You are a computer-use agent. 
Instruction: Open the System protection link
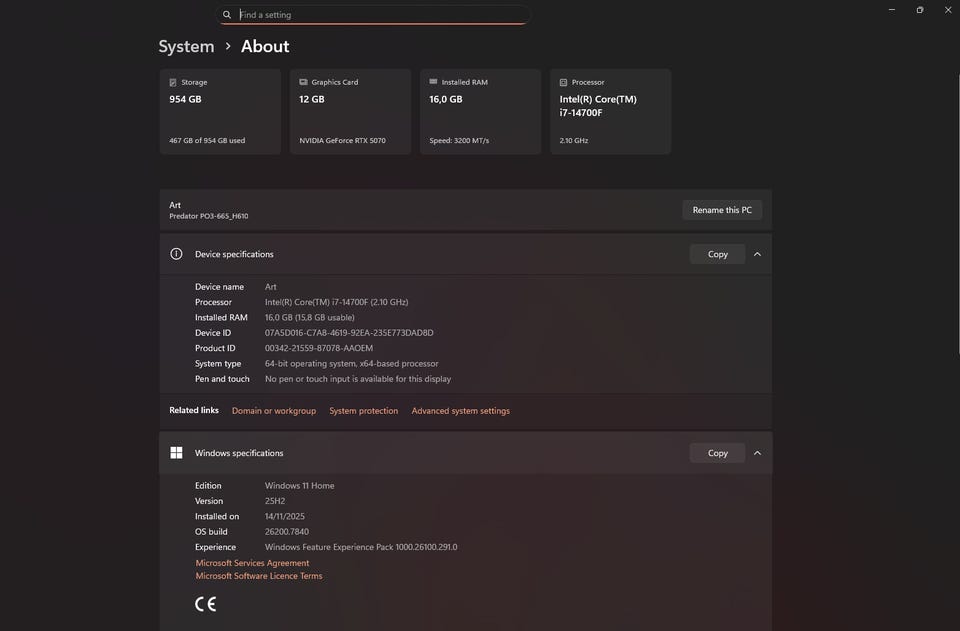click(363, 411)
